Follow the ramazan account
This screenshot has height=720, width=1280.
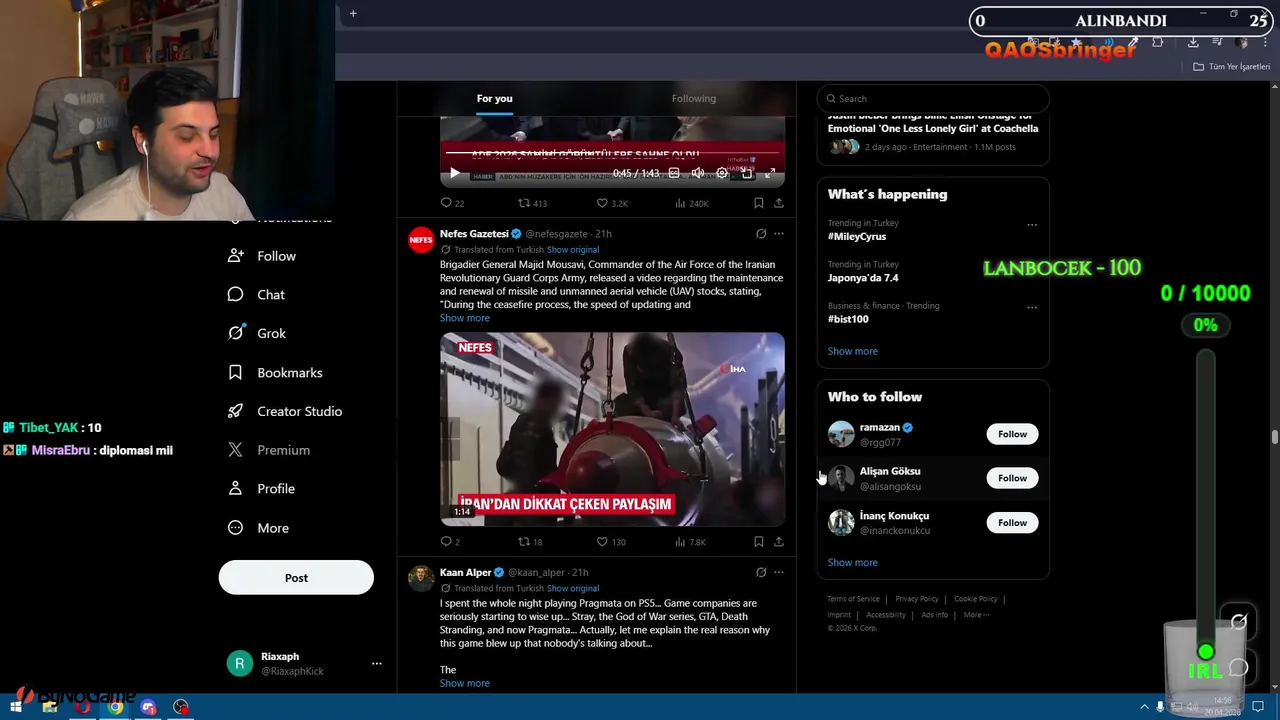1012,434
